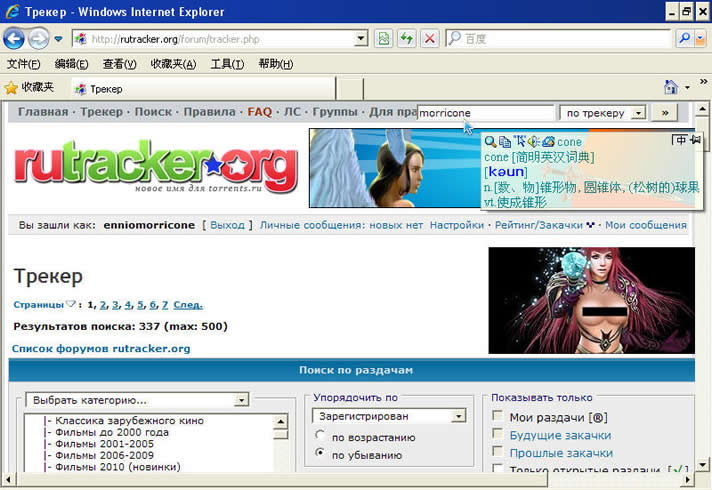
Task: Open the recent pages dropdown arrow
Action: 58,39
